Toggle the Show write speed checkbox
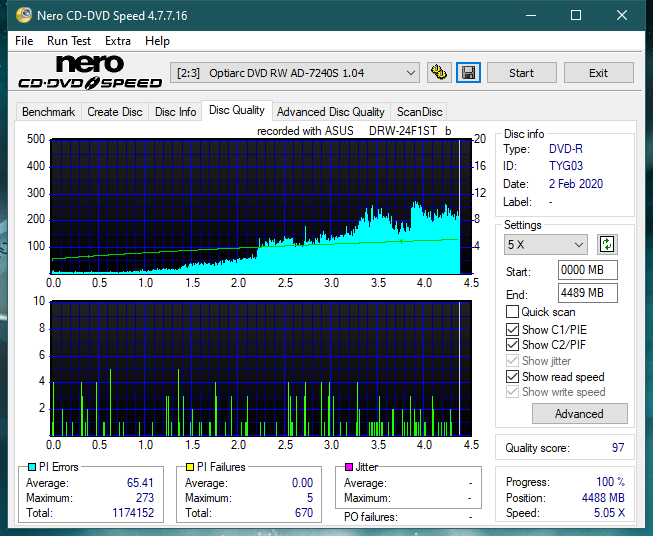653x536 pixels. point(512,392)
